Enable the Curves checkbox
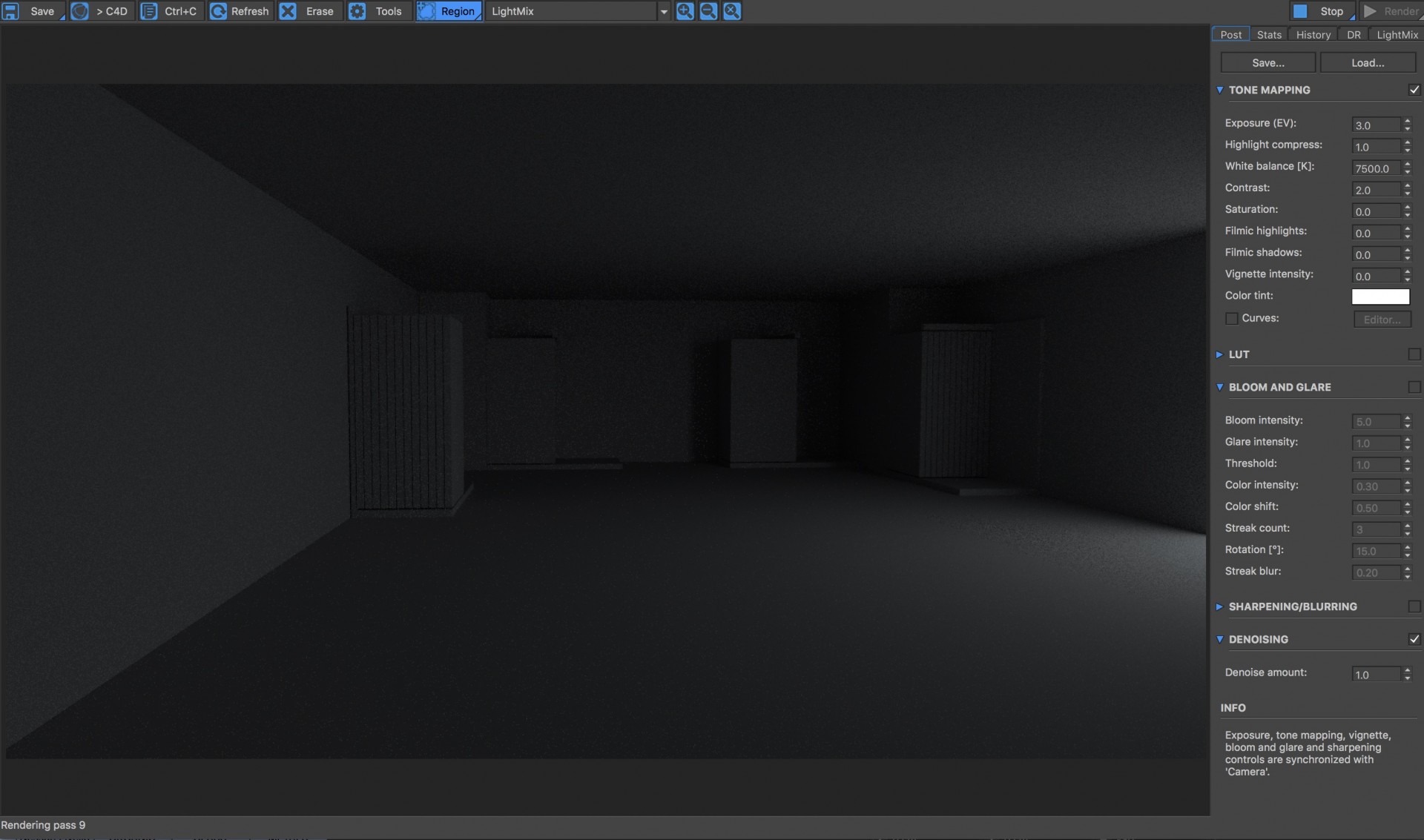This screenshot has height=840, width=1424. tap(1232, 319)
